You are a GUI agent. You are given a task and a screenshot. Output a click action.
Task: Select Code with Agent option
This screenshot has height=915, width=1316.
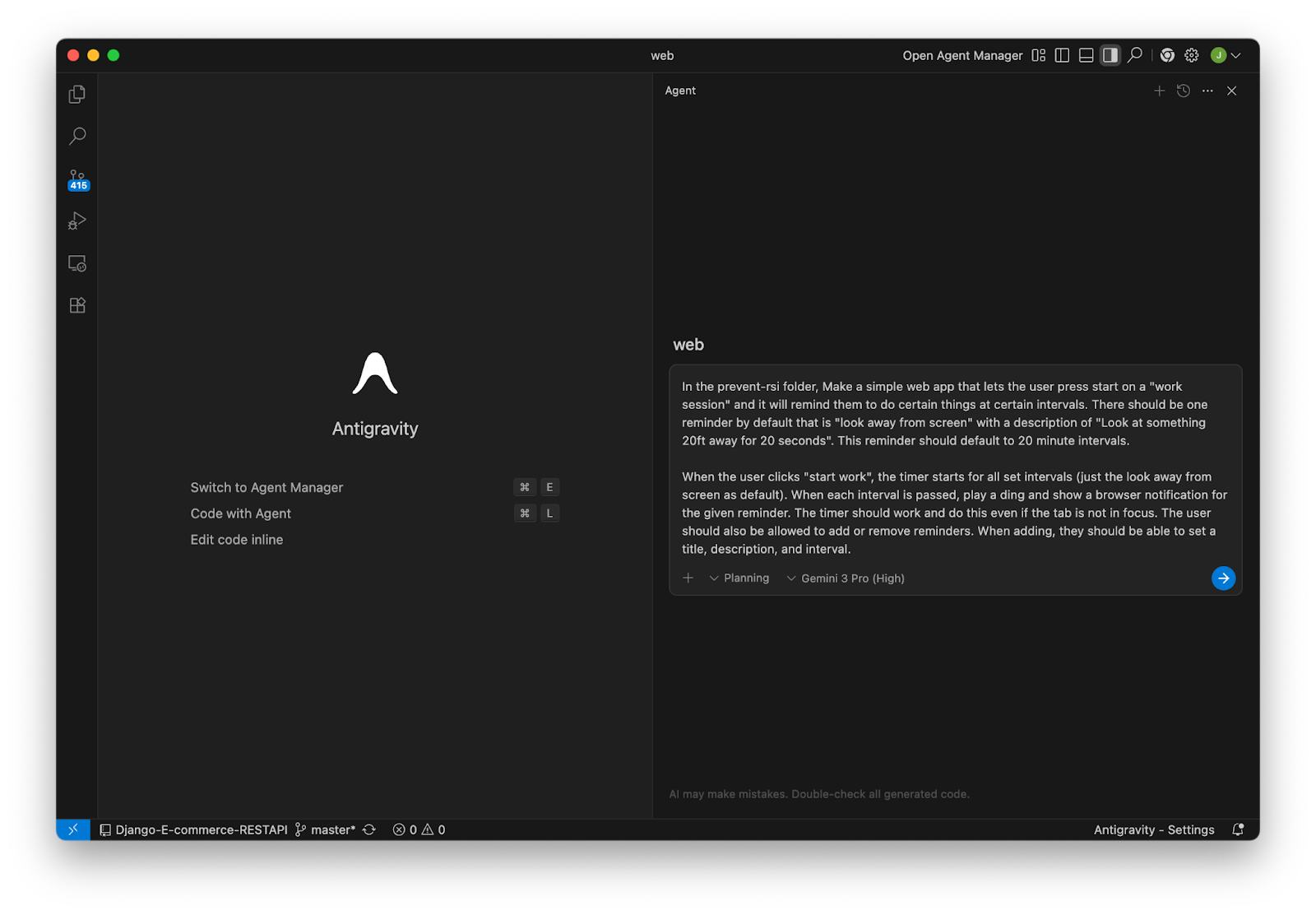point(241,513)
